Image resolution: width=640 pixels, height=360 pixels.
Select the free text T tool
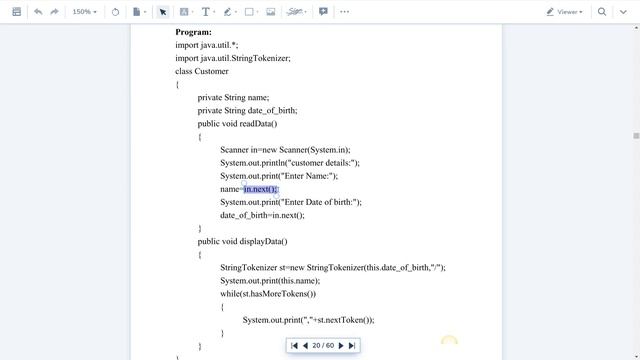[206, 12]
